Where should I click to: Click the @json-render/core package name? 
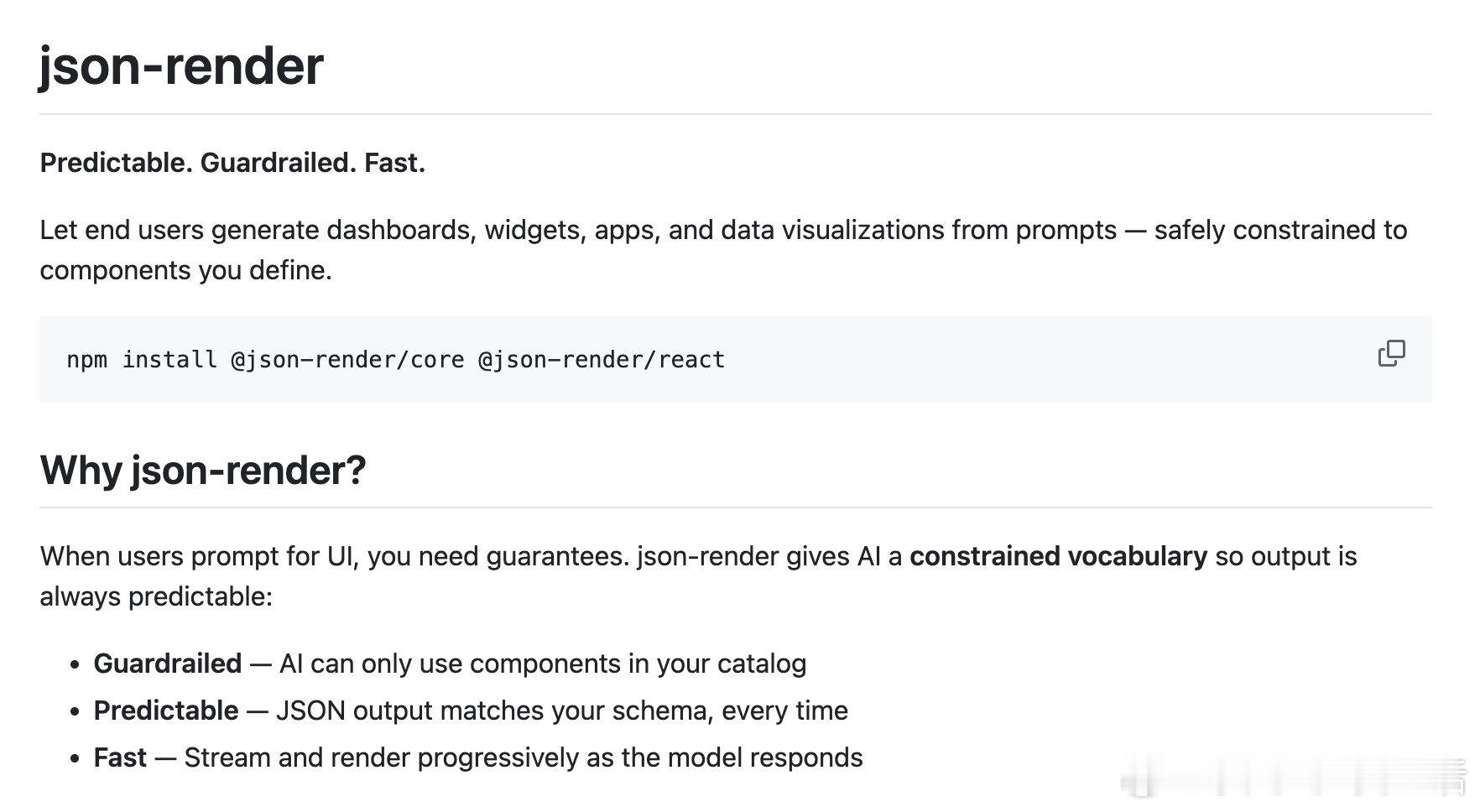347,360
